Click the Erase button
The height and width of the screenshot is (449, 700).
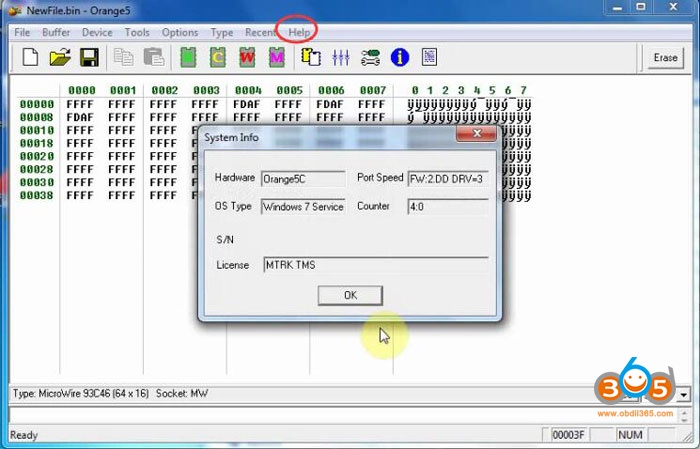point(665,58)
